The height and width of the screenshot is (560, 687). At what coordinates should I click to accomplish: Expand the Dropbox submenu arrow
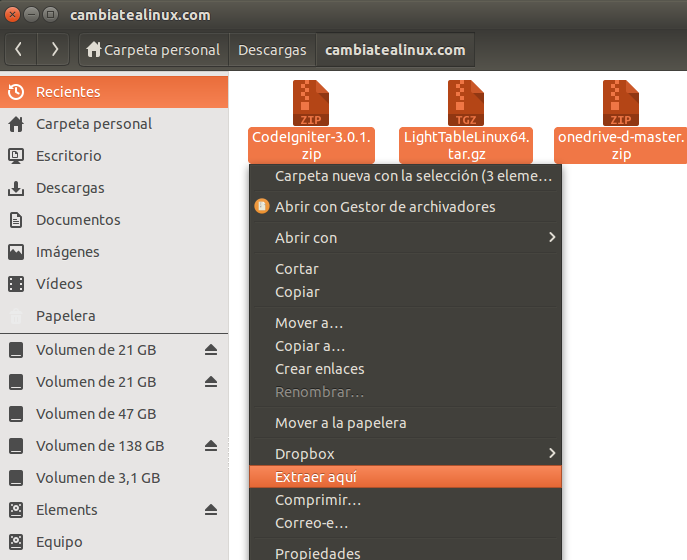552,453
